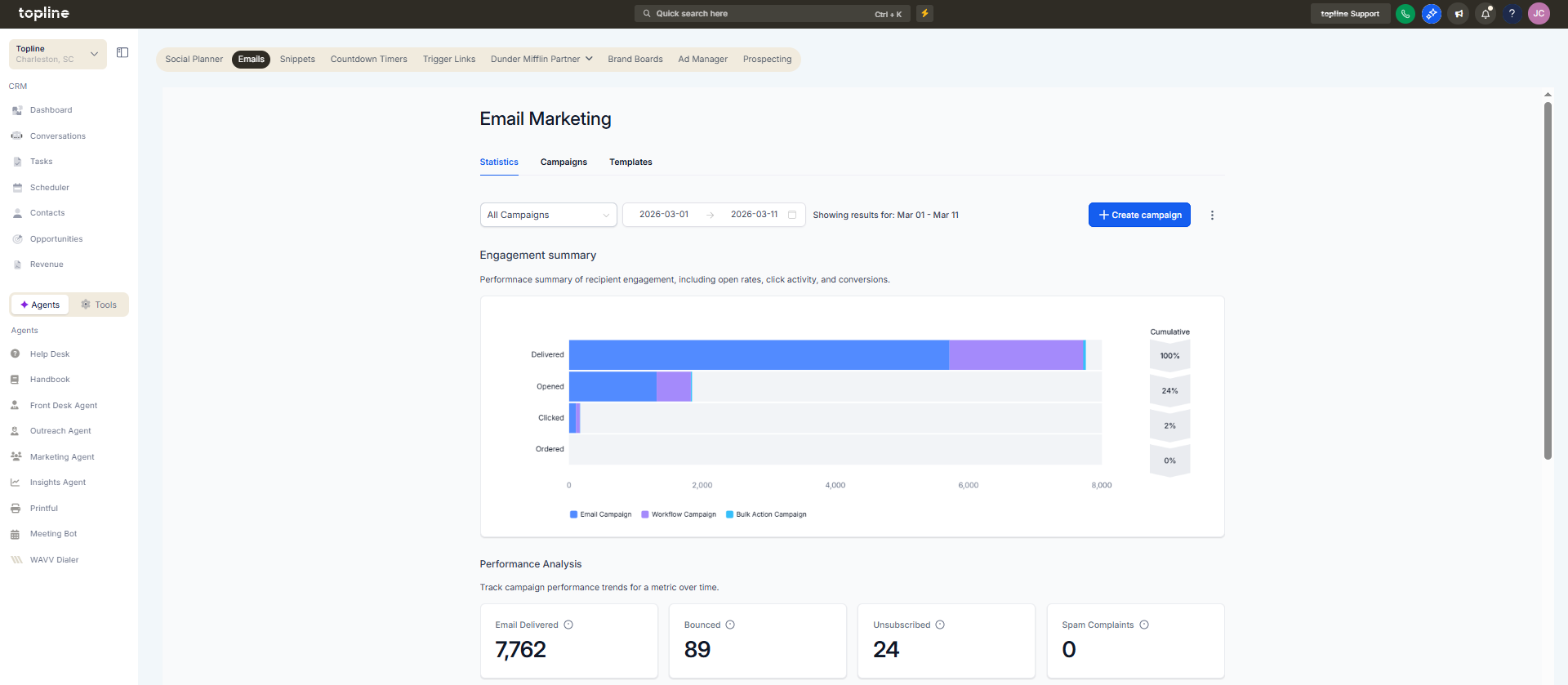Expand the Topline Charleston location switcher
Screen dimensions: 1568x685
58,54
